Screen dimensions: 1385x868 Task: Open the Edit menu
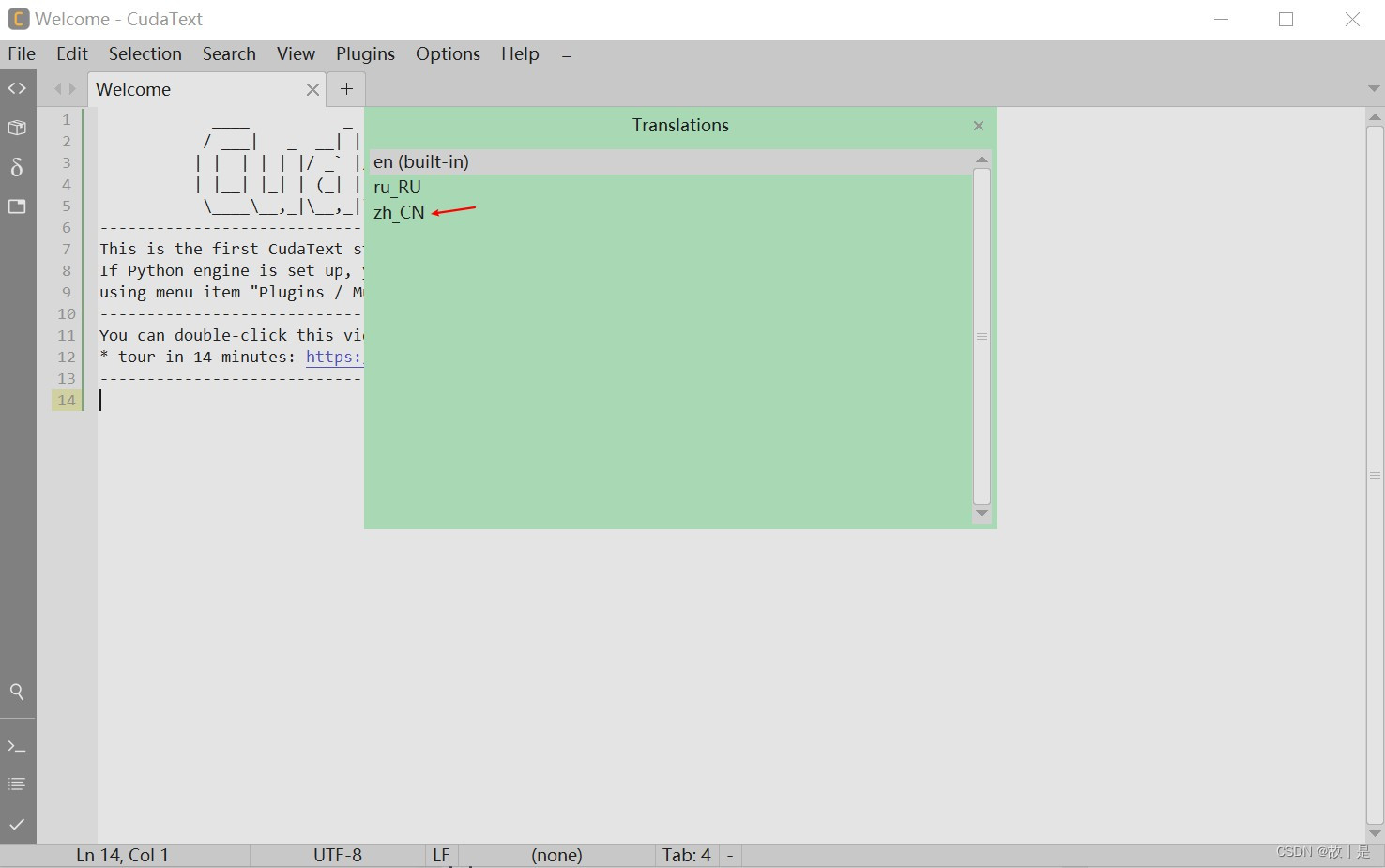[x=72, y=54]
